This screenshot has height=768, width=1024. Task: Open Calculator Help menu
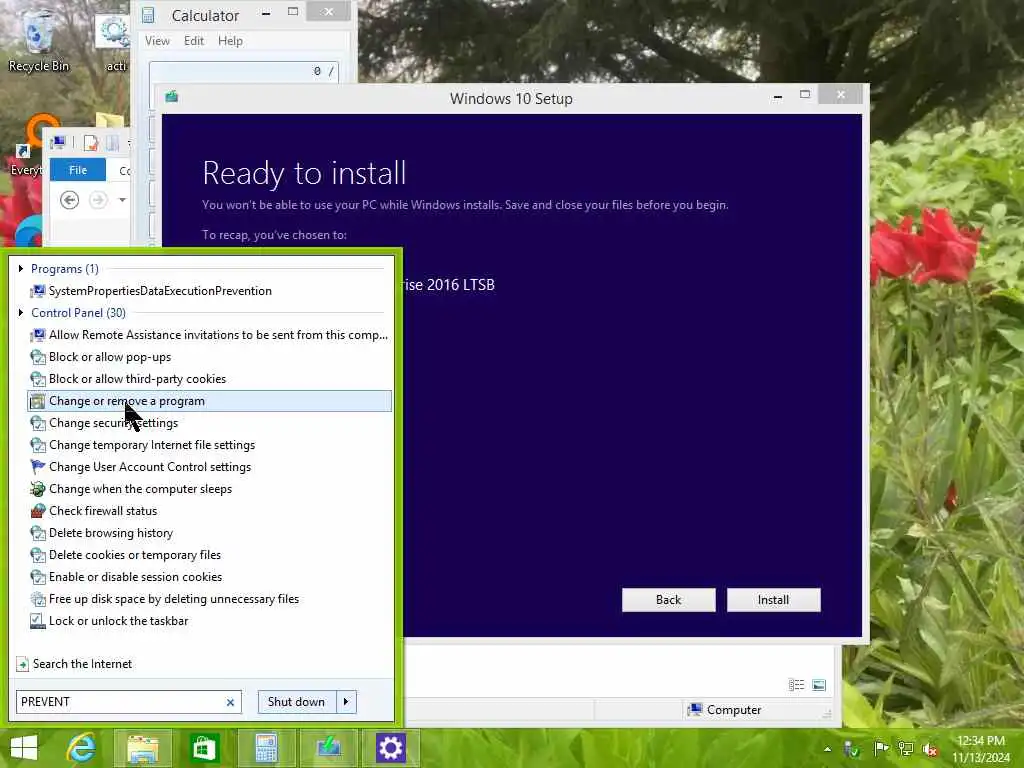click(x=230, y=40)
